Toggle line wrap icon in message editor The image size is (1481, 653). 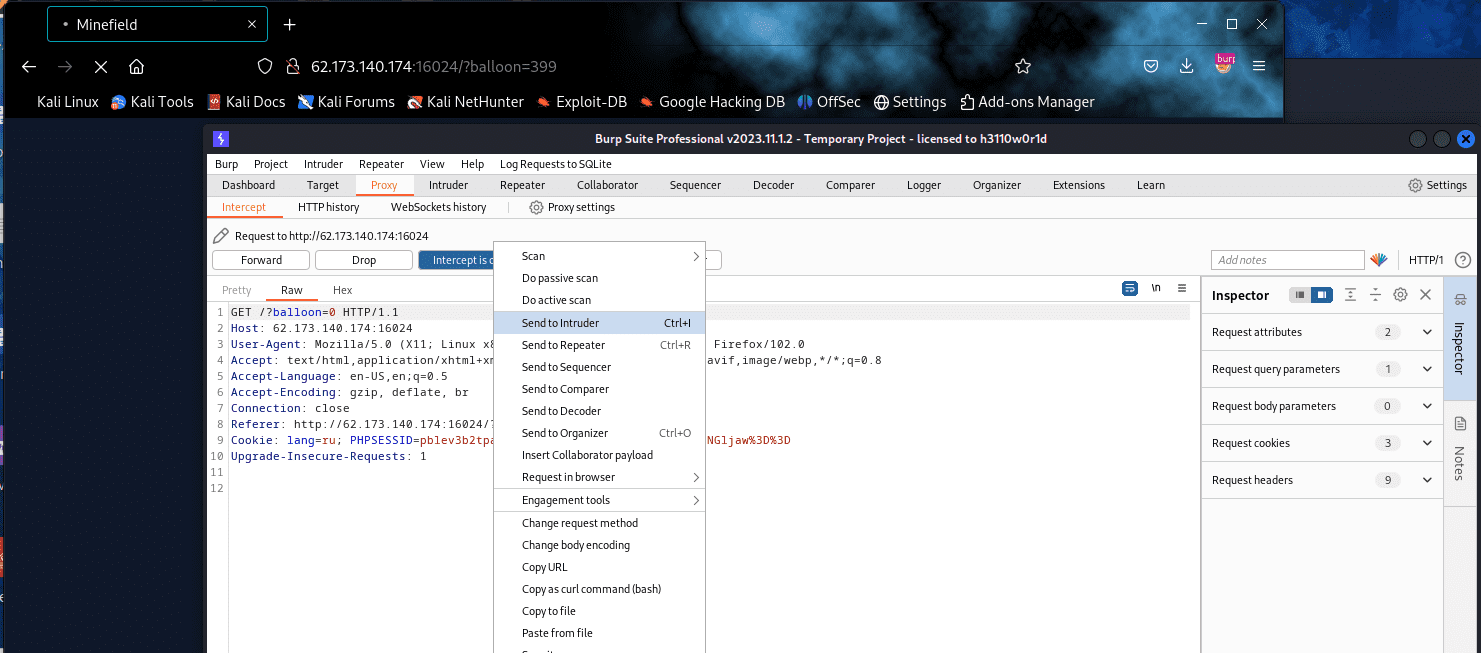coord(1130,288)
